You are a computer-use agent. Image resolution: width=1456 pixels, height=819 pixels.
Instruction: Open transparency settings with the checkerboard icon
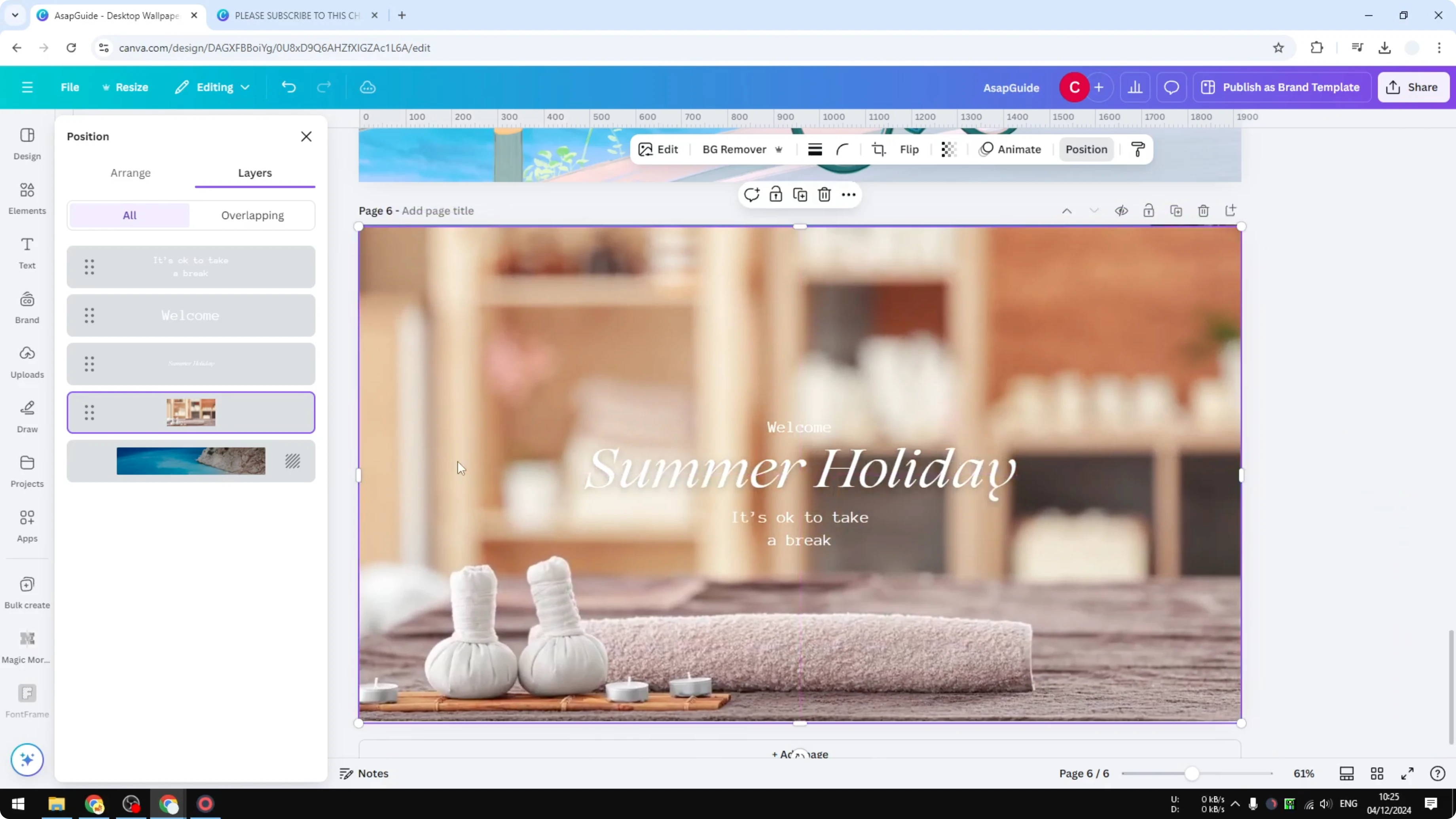(948, 149)
